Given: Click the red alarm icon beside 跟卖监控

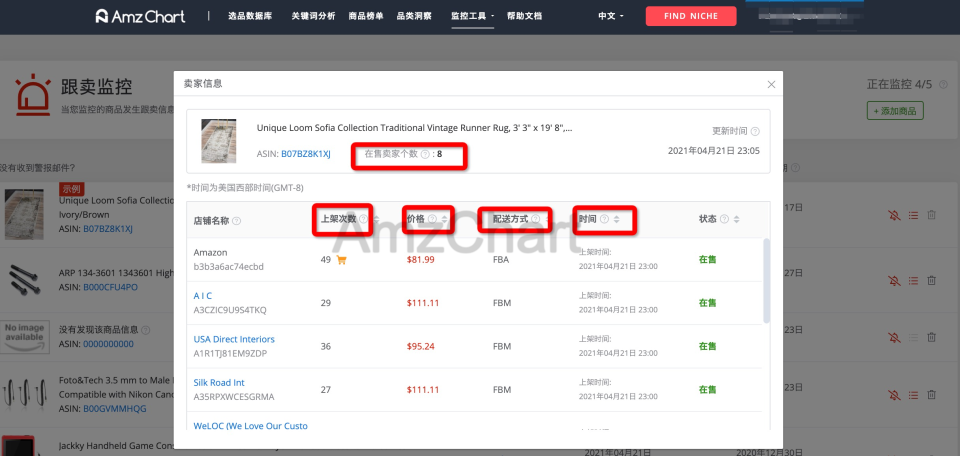Looking at the screenshot, I should click(x=33, y=95).
